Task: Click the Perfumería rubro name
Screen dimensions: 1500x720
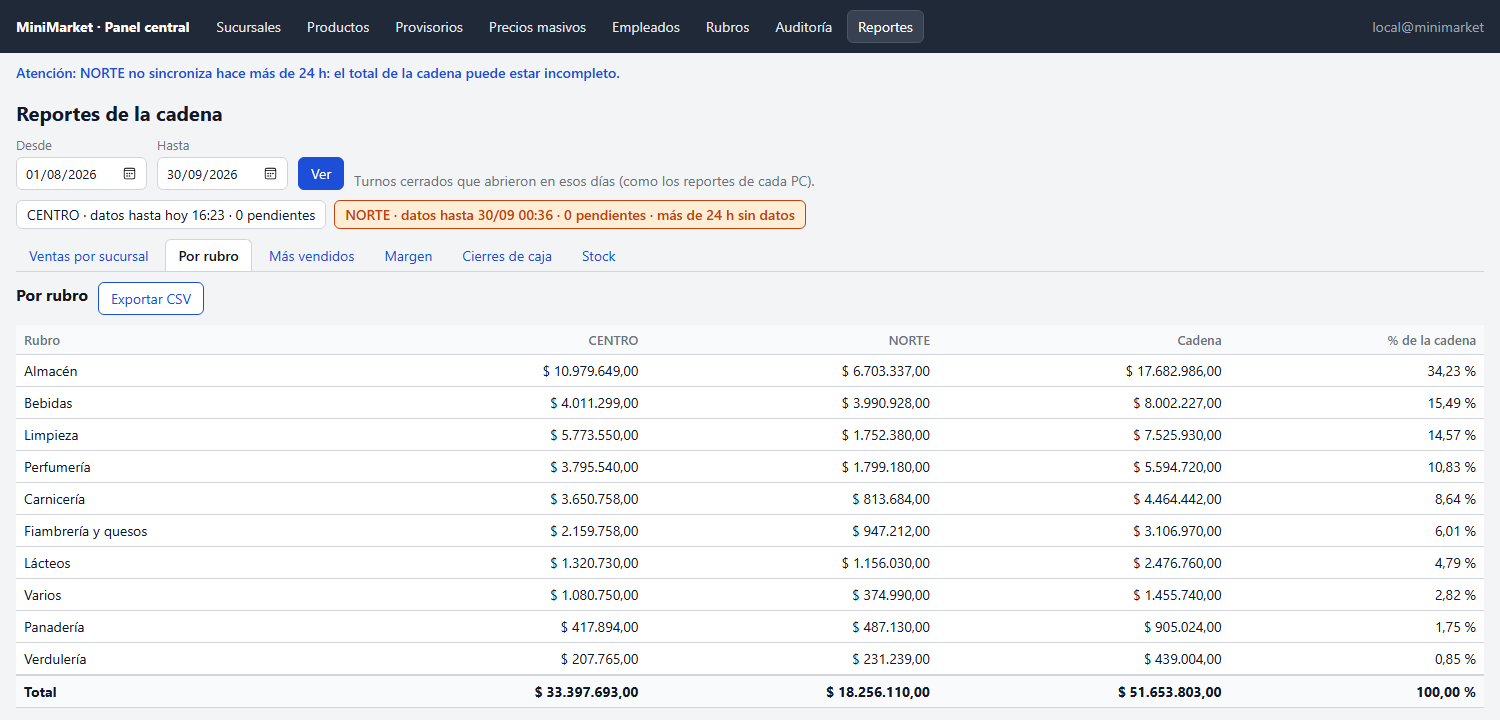Action: point(58,467)
